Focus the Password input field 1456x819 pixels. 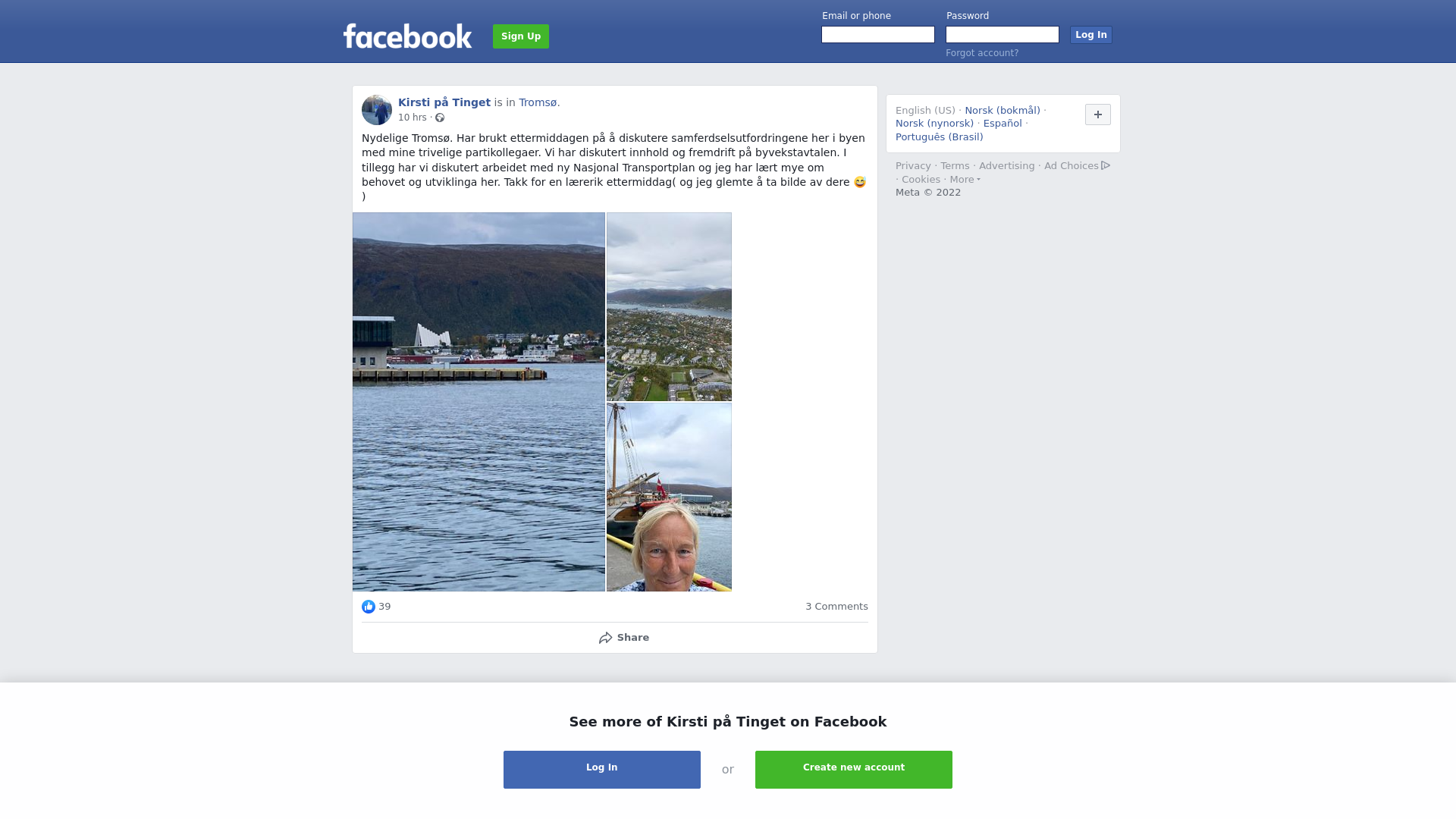point(1003,35)
